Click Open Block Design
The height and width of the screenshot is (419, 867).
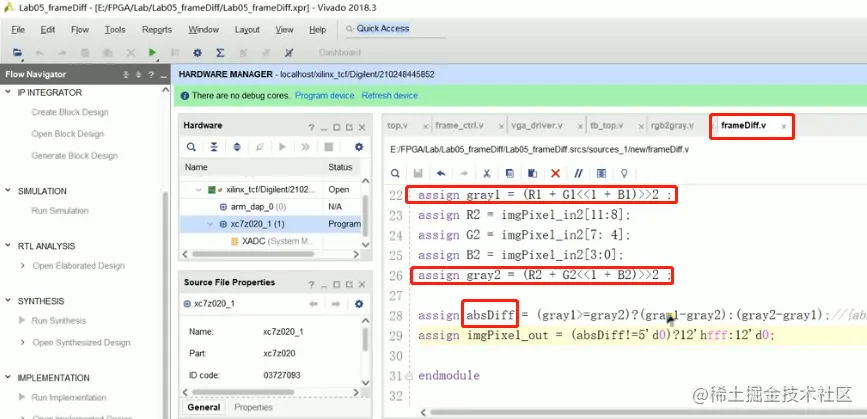tap(67, 134)
